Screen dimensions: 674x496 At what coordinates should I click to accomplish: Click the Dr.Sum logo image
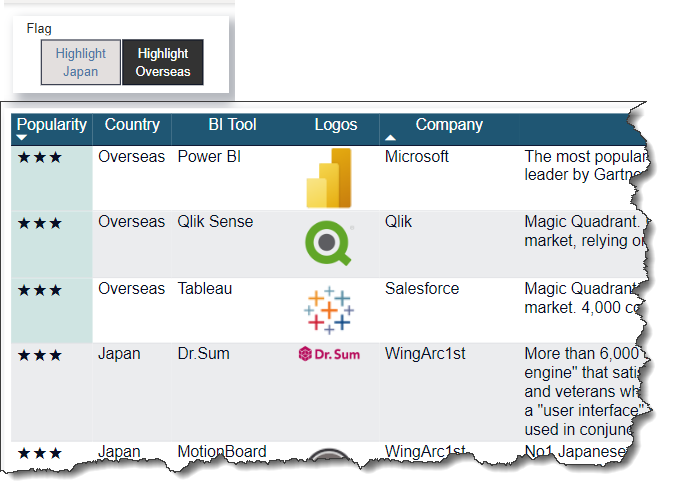point(329,354)
